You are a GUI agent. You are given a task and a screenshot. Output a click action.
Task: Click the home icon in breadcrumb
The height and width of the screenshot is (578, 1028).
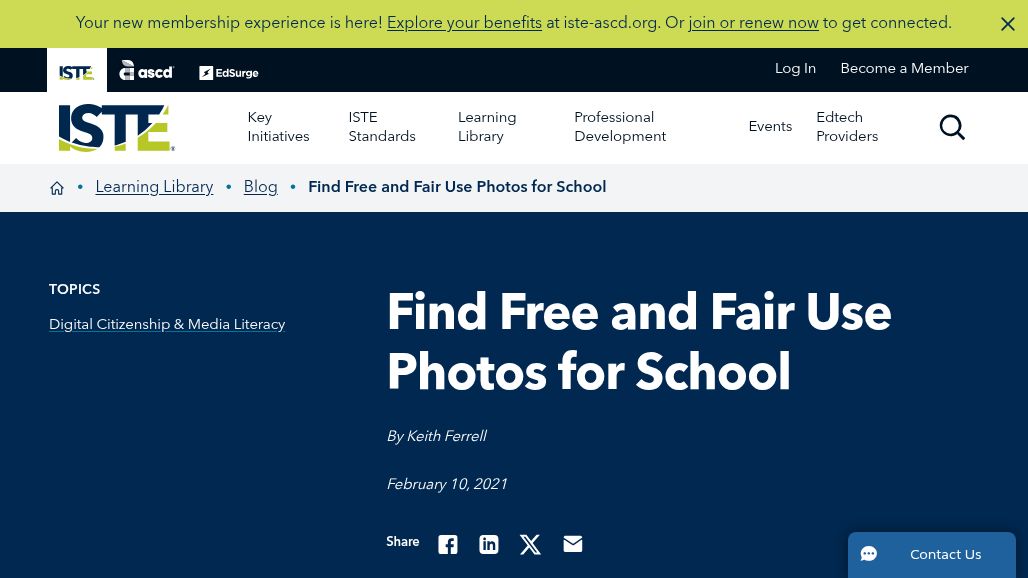pos(57,188)
